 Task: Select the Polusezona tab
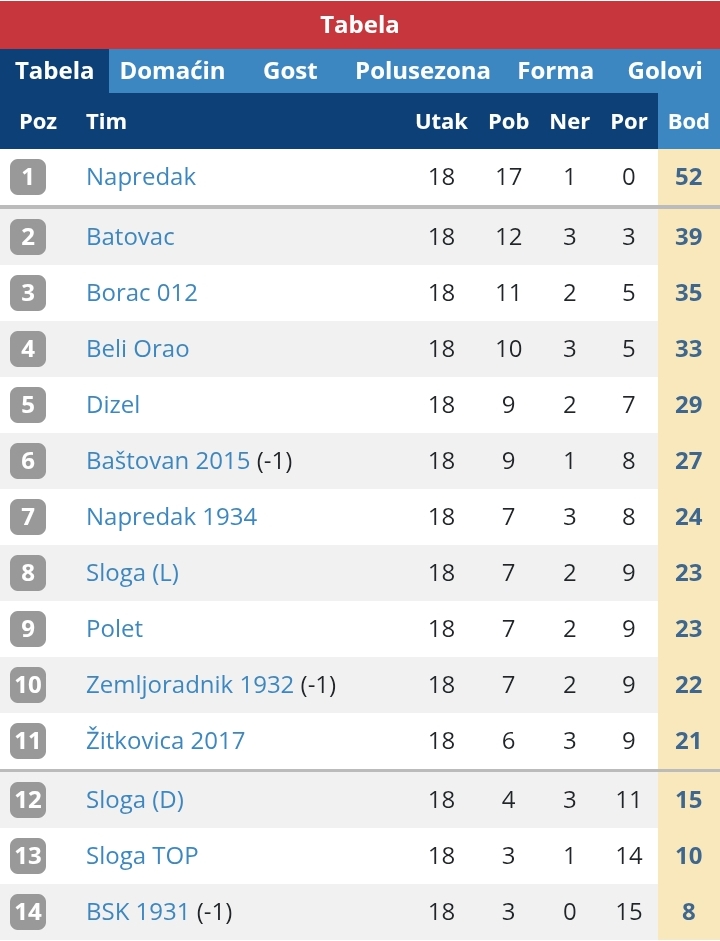(x=422, y=71)
